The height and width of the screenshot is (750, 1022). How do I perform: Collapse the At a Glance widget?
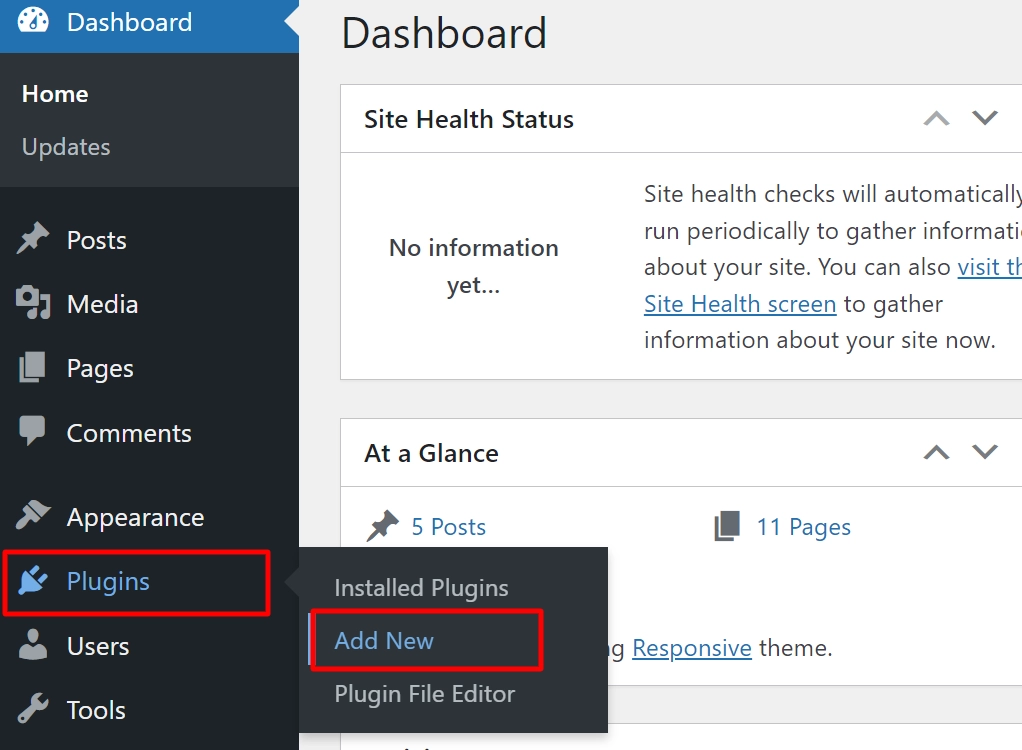pos(936,452)
